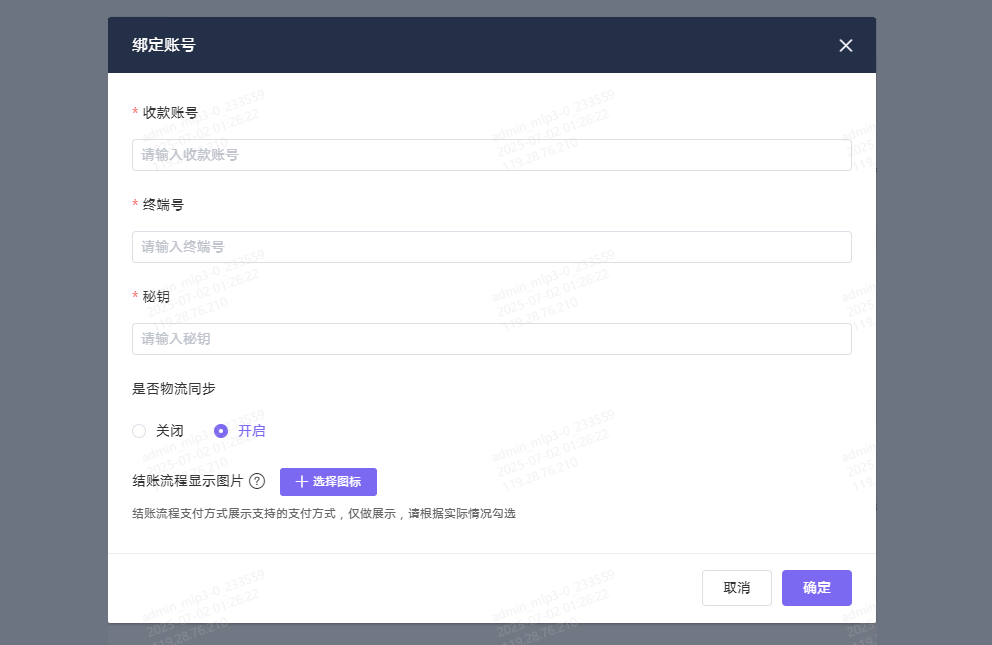This screenshot has width=992, height=645.
Task: Click the 收款账号 field label
Action: [170, 113]
